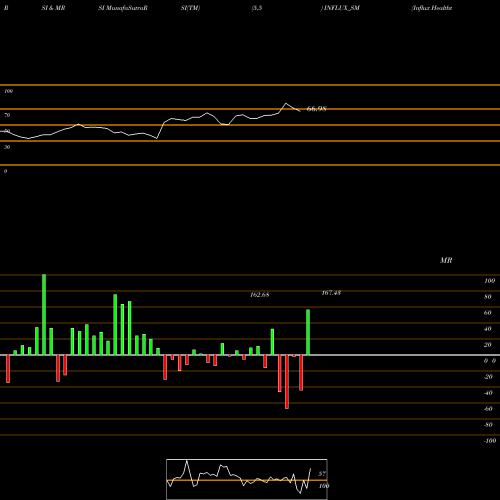Screen dimensions: 500x500
Task: Select the last green MR bar below 167.48
Action: click(308, 332)
